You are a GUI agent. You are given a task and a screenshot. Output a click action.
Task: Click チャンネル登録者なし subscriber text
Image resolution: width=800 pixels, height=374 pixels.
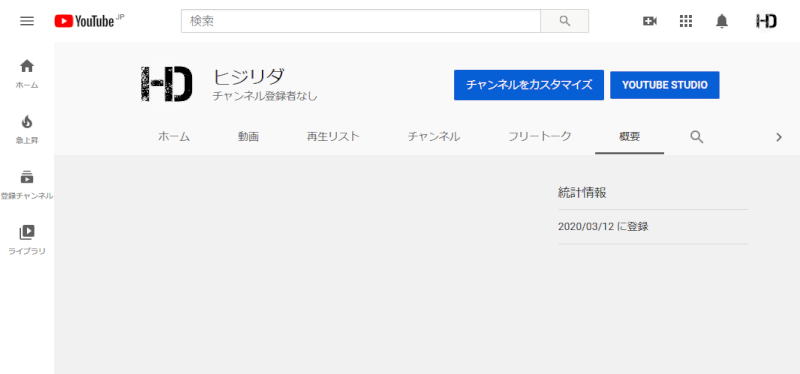[x=265, y=96]
